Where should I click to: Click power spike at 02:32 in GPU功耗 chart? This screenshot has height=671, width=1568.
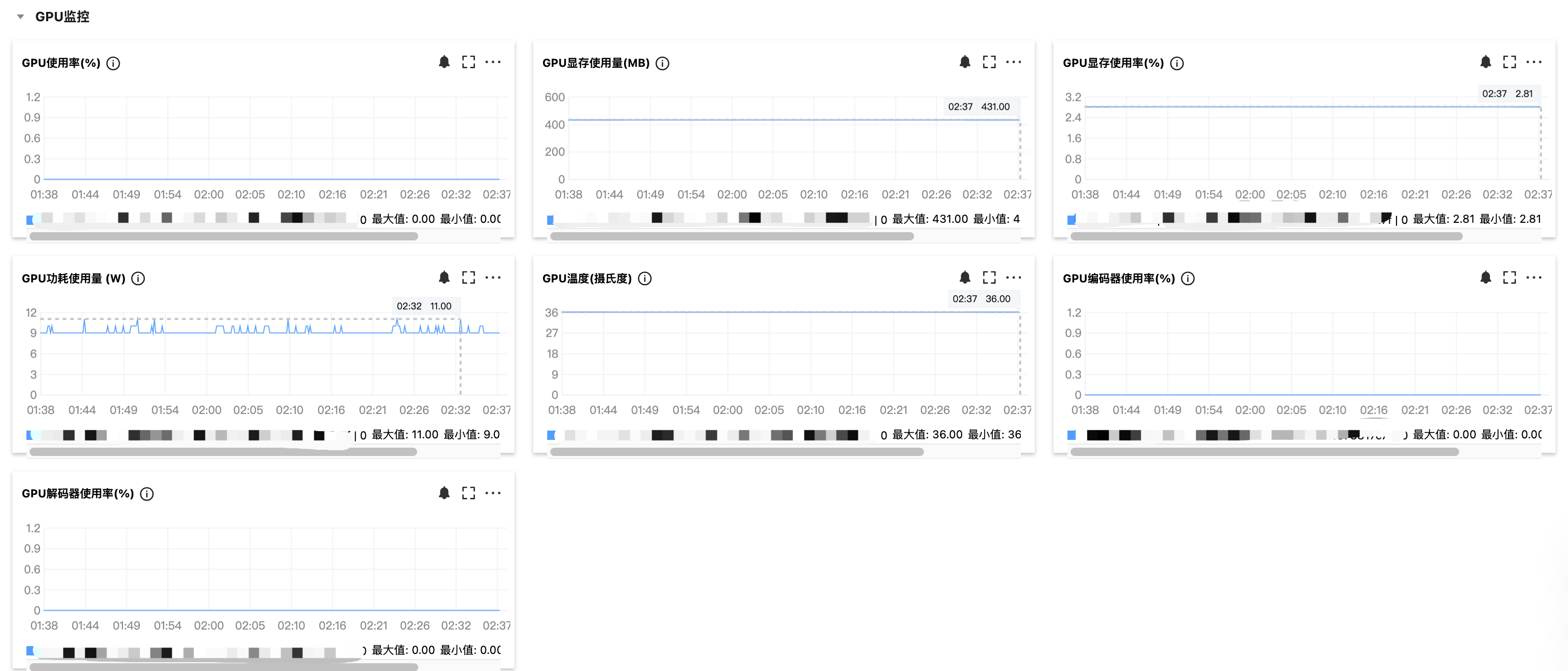click(460, 321)
